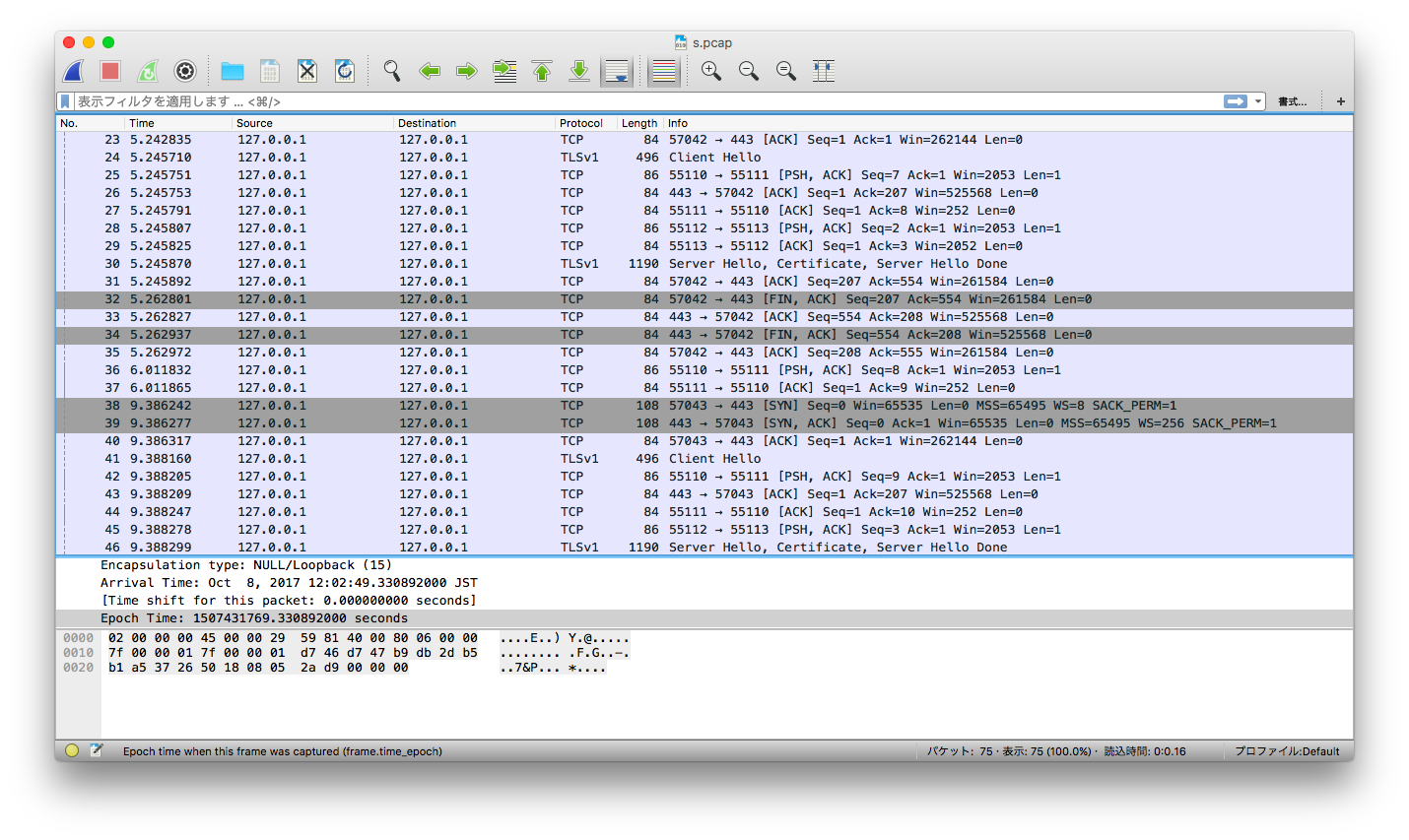The height and width of the screenshot is (840, 1409).
Task: Reset text to normal size
Action: (x=786, y=71)
